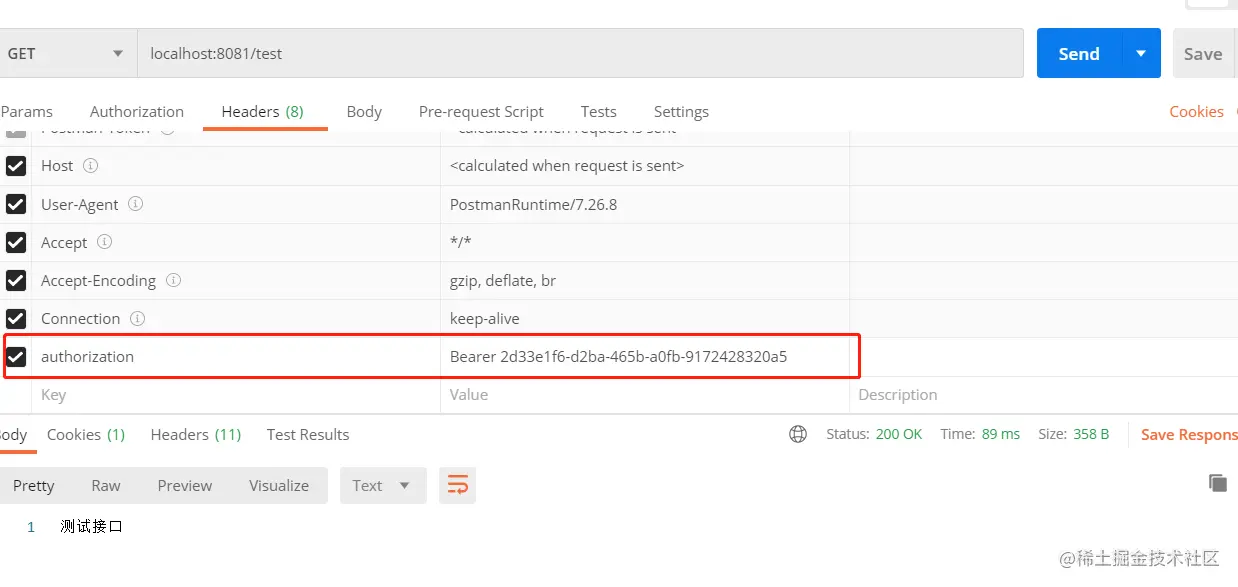Click the Host calculated value cell

(x=645, y=166)
